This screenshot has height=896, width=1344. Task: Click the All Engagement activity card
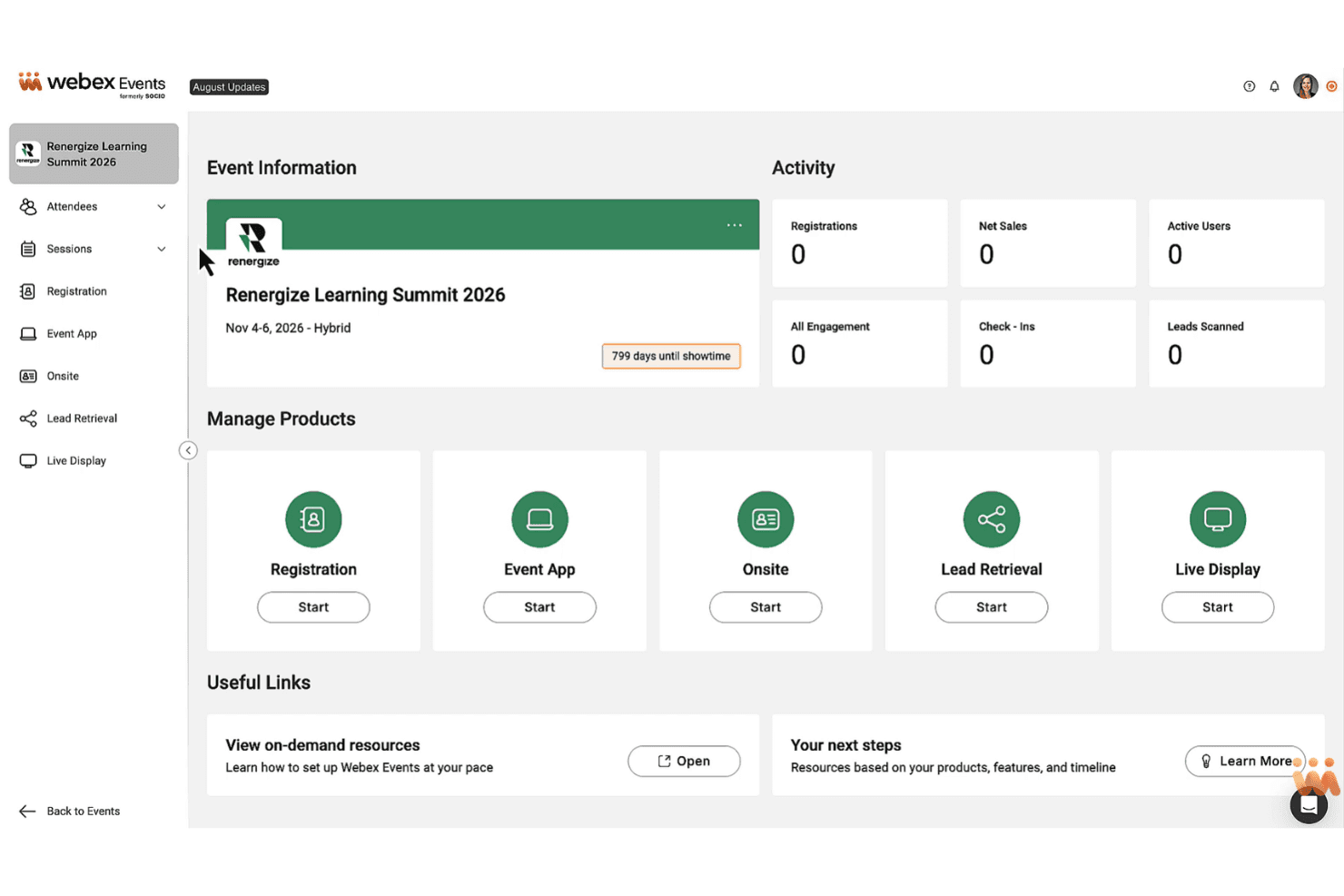tap(860, 344)
